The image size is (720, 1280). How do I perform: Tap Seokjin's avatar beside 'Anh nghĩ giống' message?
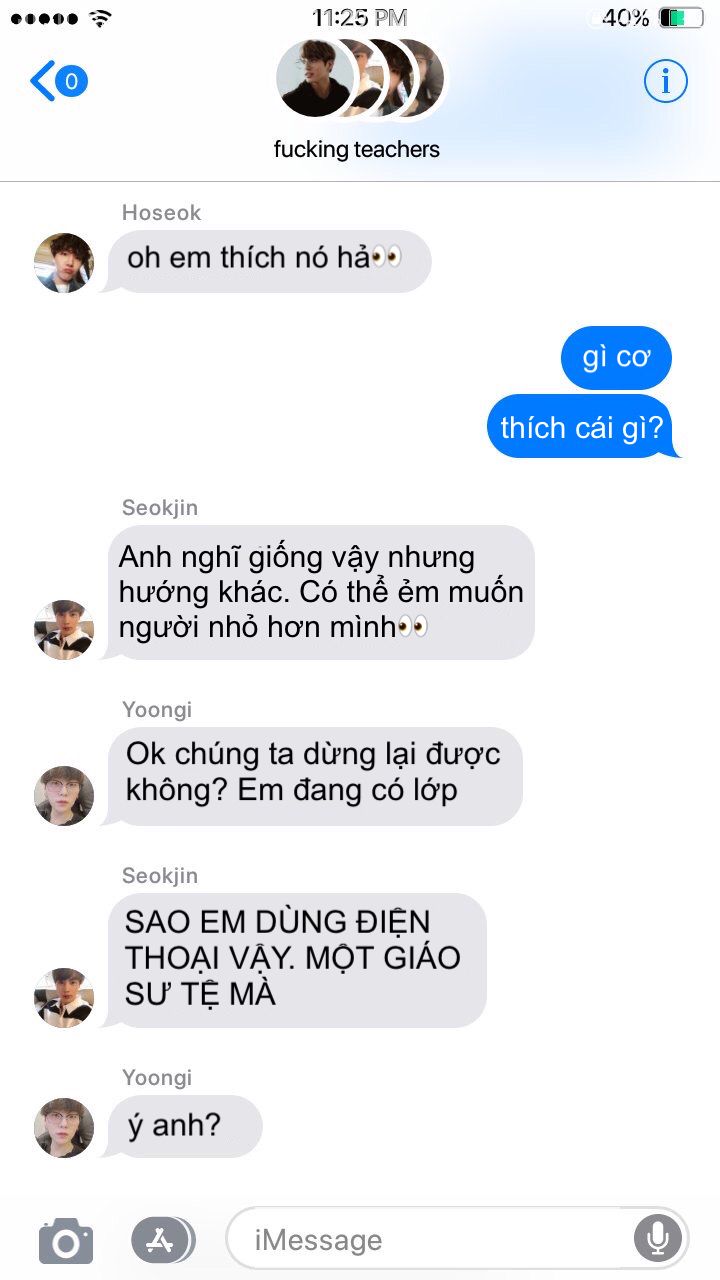[64, 630]
